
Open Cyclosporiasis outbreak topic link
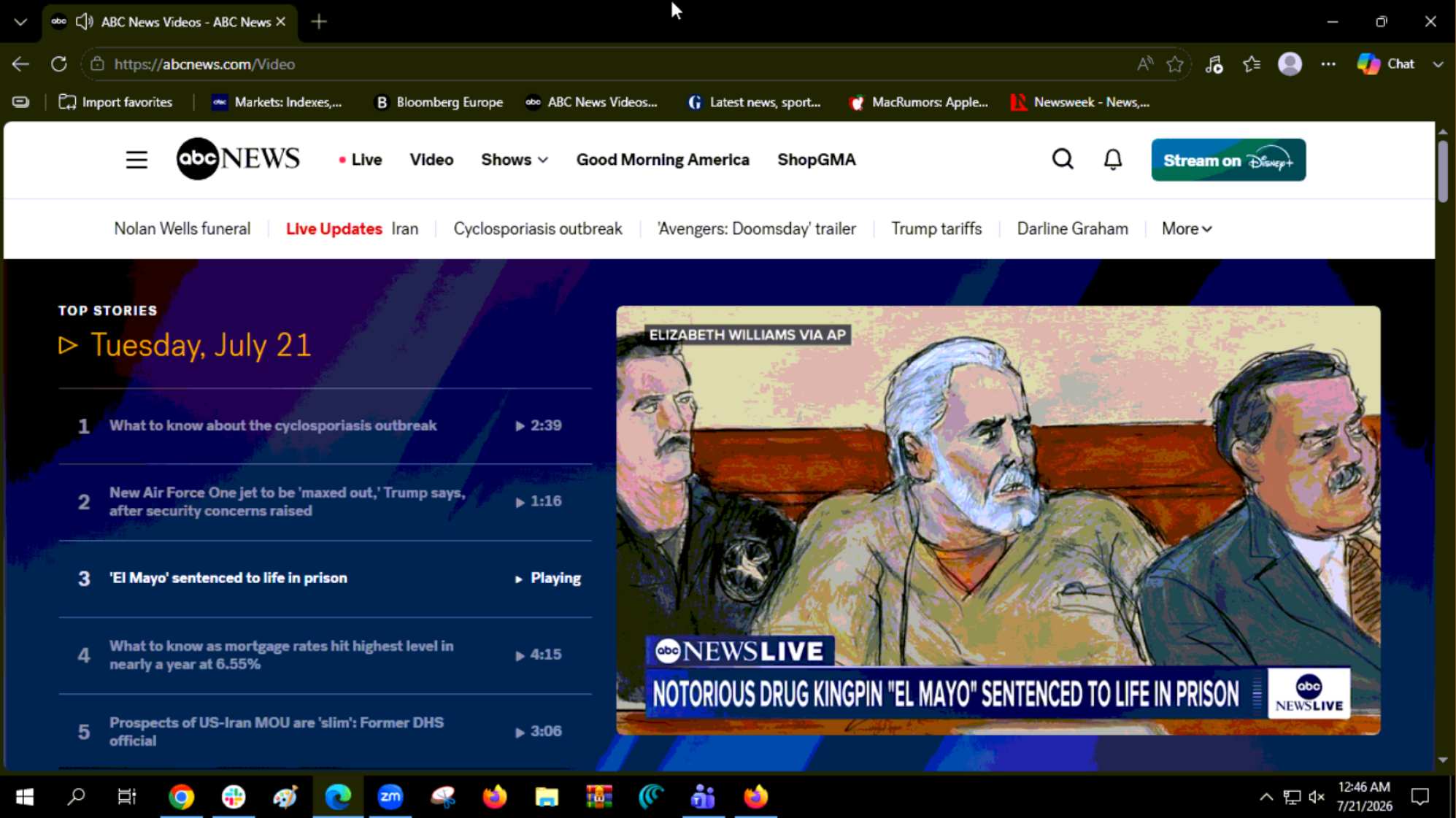(538, 229)
